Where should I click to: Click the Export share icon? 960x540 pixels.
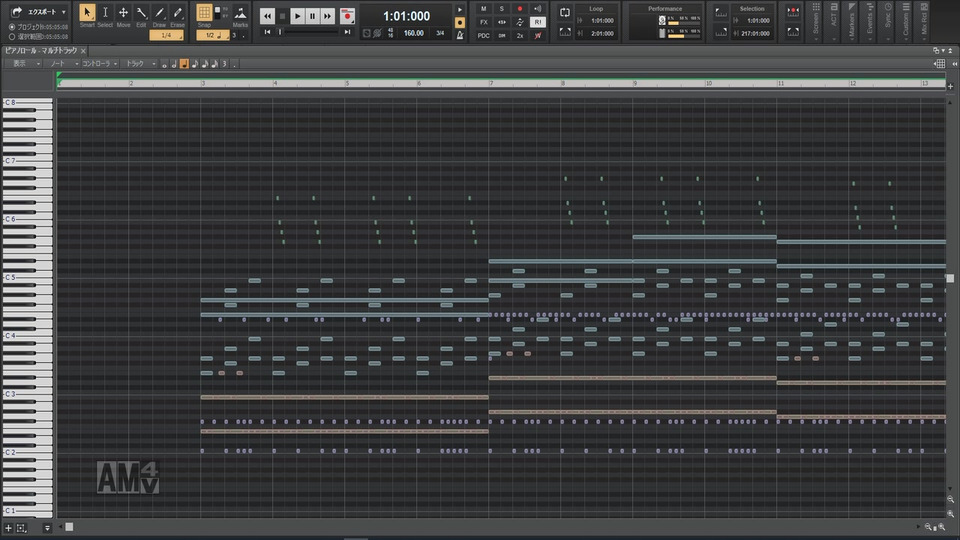17,12
